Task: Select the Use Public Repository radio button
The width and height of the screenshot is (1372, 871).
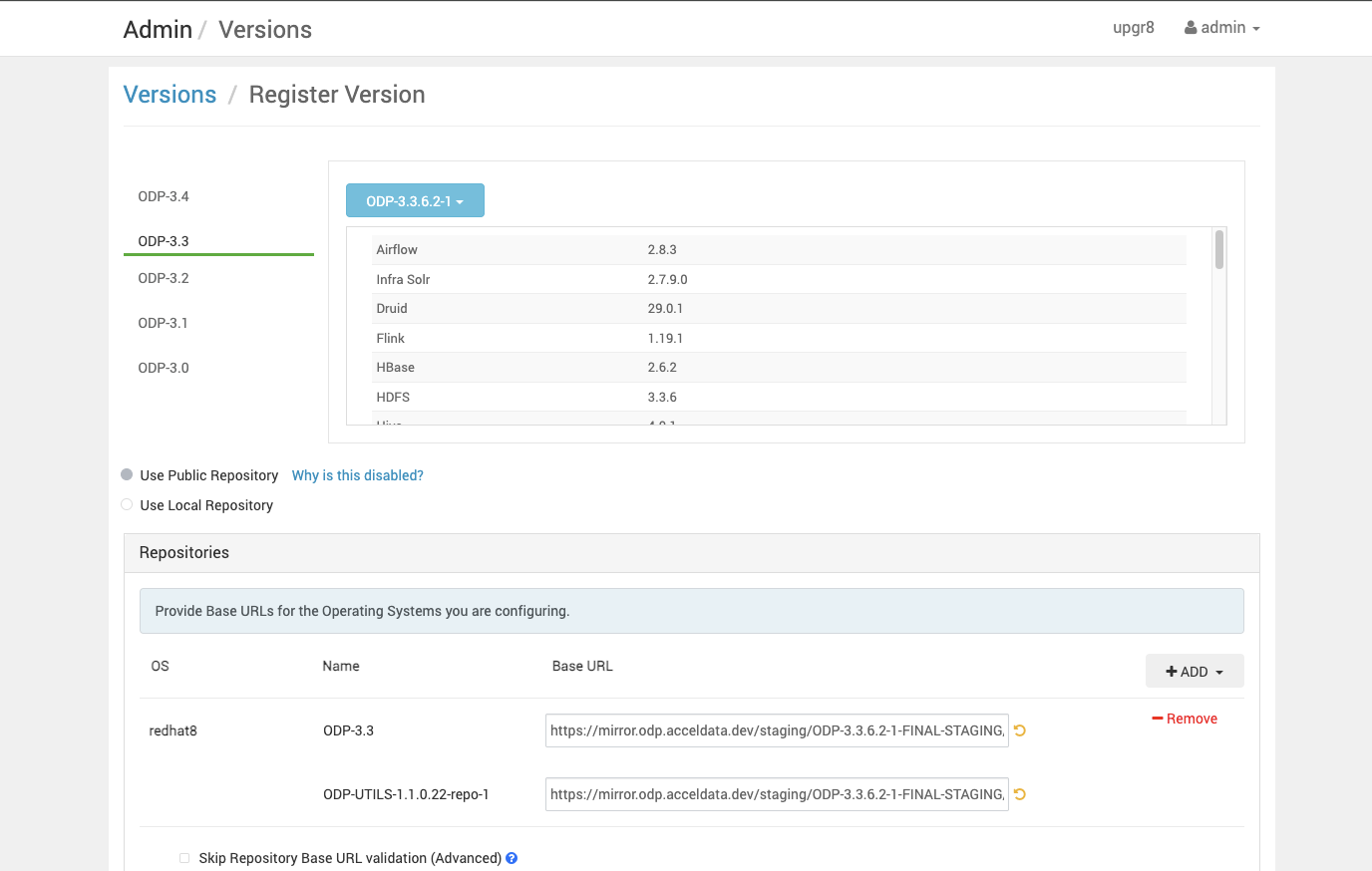Action: [x=127, y=474]
